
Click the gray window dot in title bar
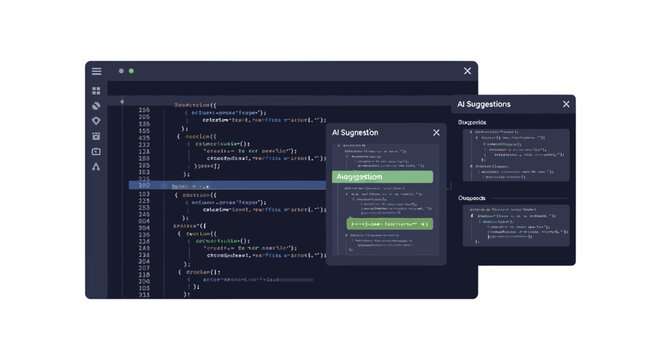tap(121, 71)
